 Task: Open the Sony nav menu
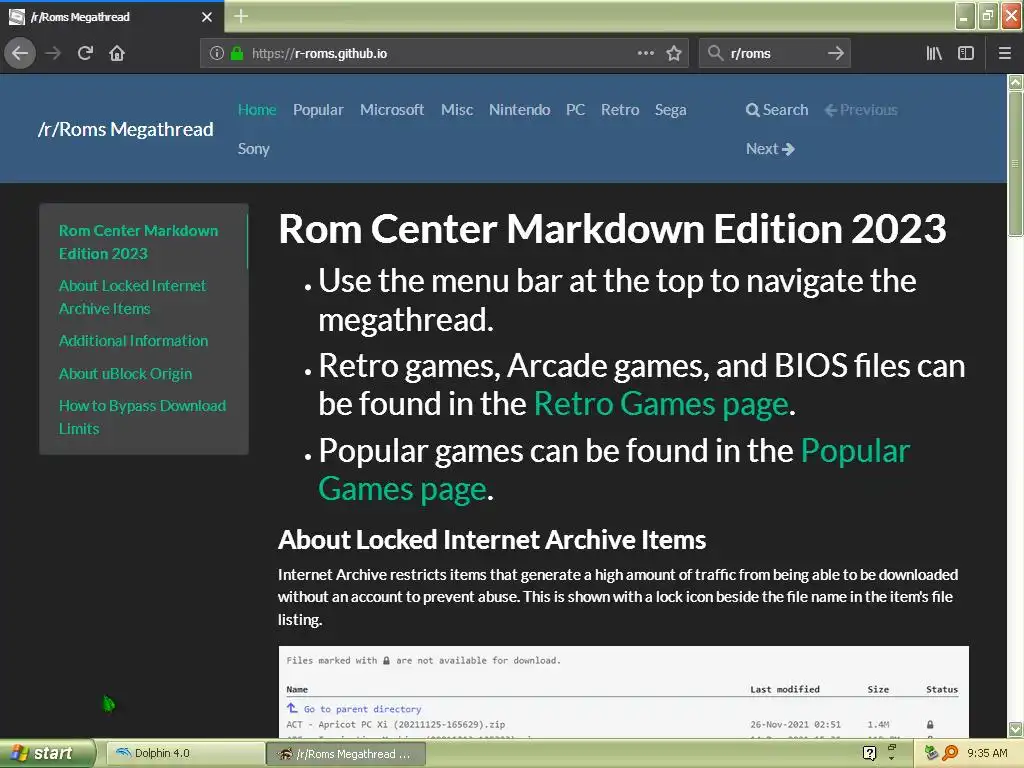253,149
